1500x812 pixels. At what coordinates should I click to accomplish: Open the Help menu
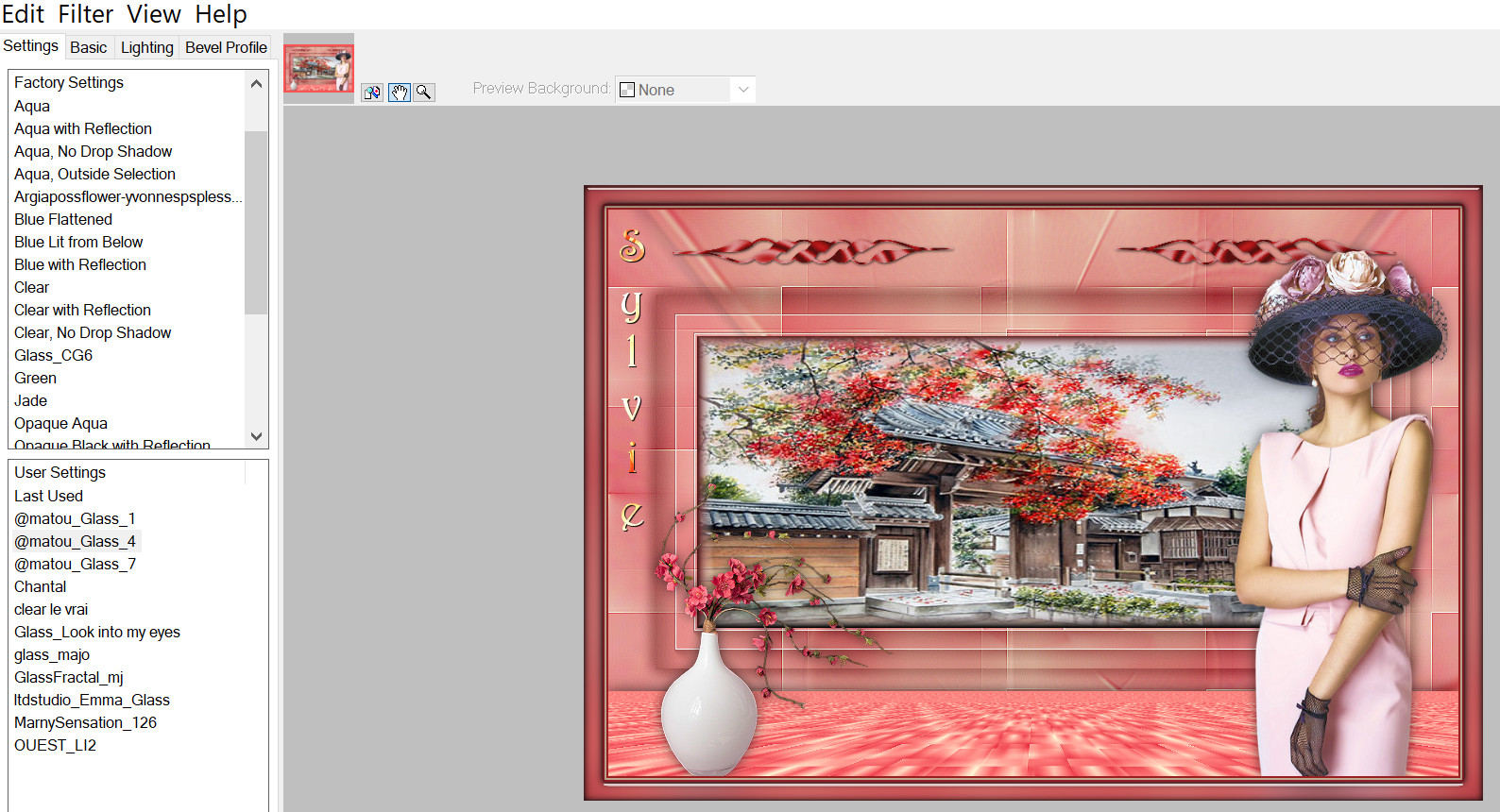tap(221, 14)
